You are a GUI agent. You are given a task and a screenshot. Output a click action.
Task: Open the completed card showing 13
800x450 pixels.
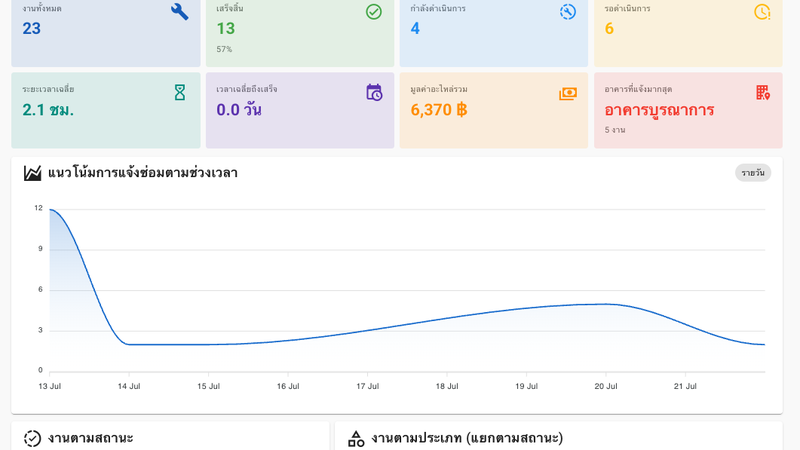tap(300, 33)
